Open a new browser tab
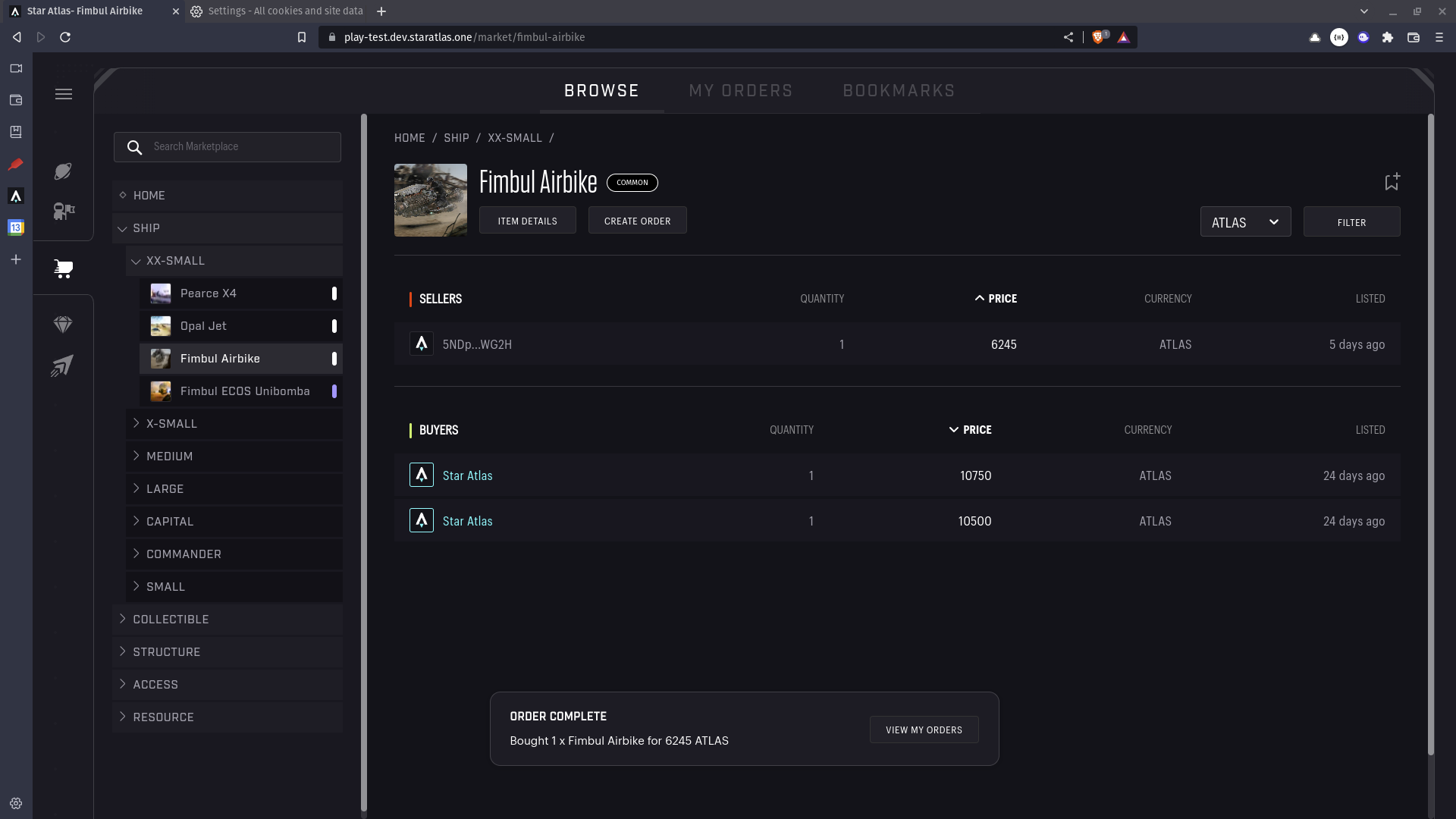 381,11
